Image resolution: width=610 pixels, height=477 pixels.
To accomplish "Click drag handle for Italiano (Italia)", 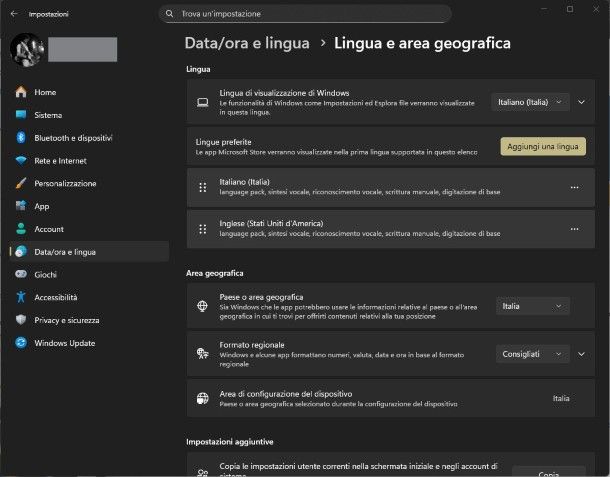I will point(203,188).
